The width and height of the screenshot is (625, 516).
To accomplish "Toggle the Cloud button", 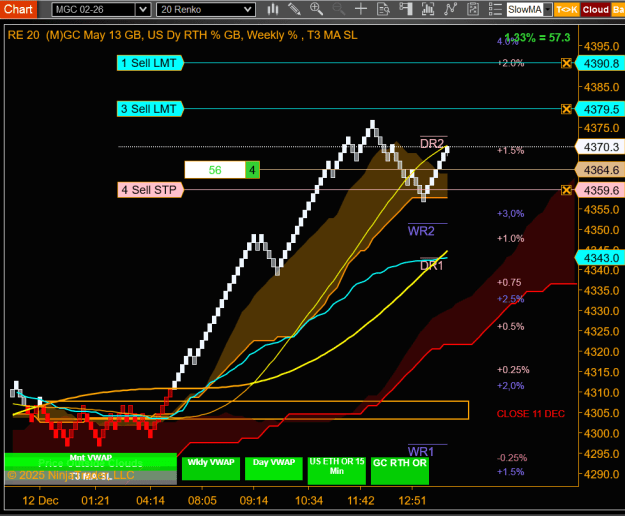I will click(x=596, y=10).
